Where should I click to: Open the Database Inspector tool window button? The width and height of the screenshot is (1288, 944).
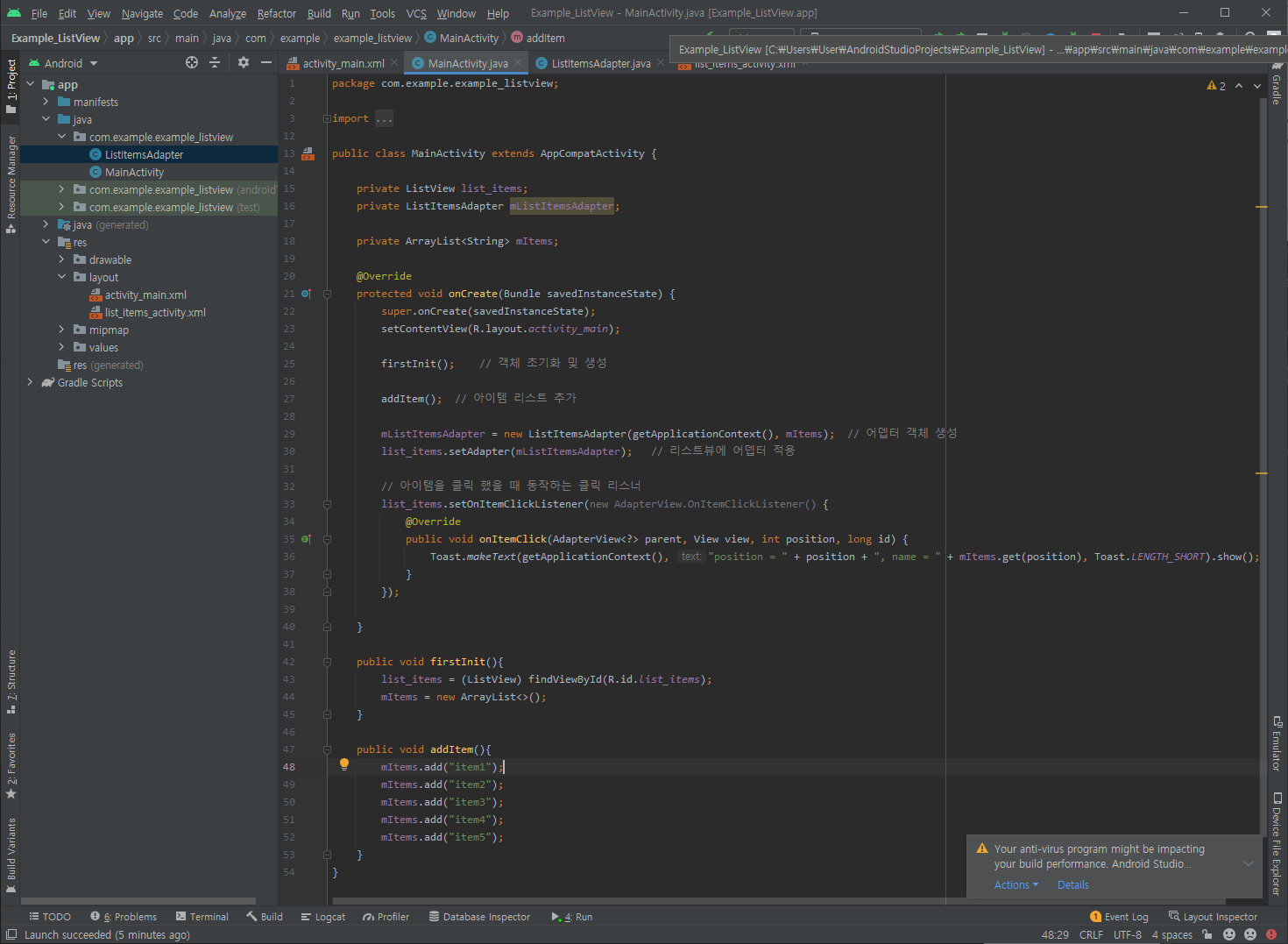pyautogui.click(x=480, y=917)
